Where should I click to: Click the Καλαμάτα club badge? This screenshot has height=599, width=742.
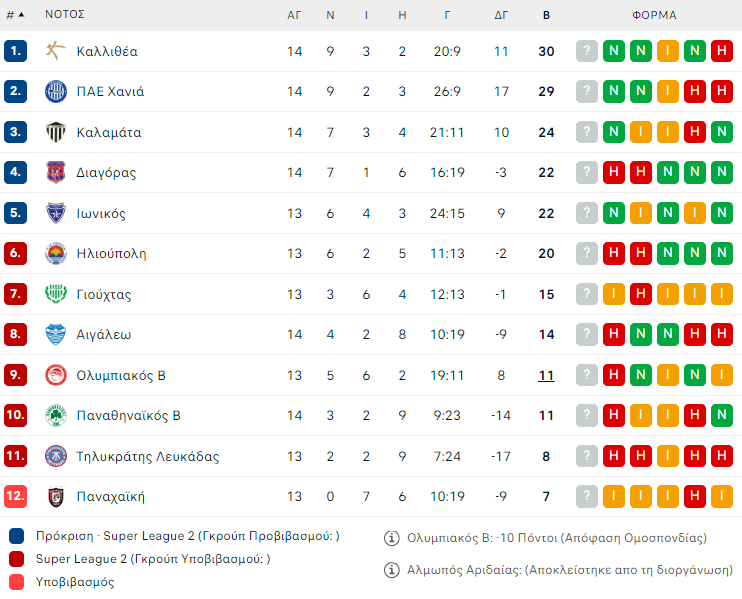coord(56,132)
